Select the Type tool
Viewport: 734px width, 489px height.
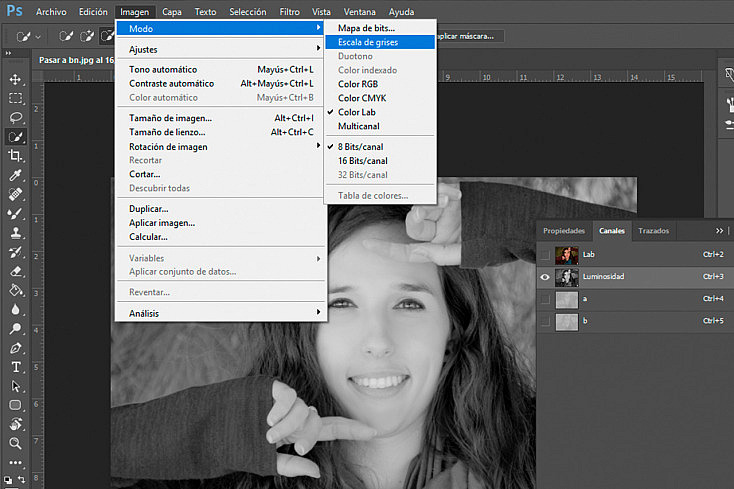(15, 367)
